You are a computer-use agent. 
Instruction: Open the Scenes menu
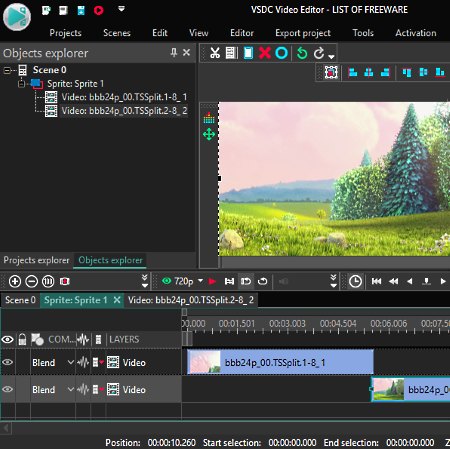[x=117, y=33]
